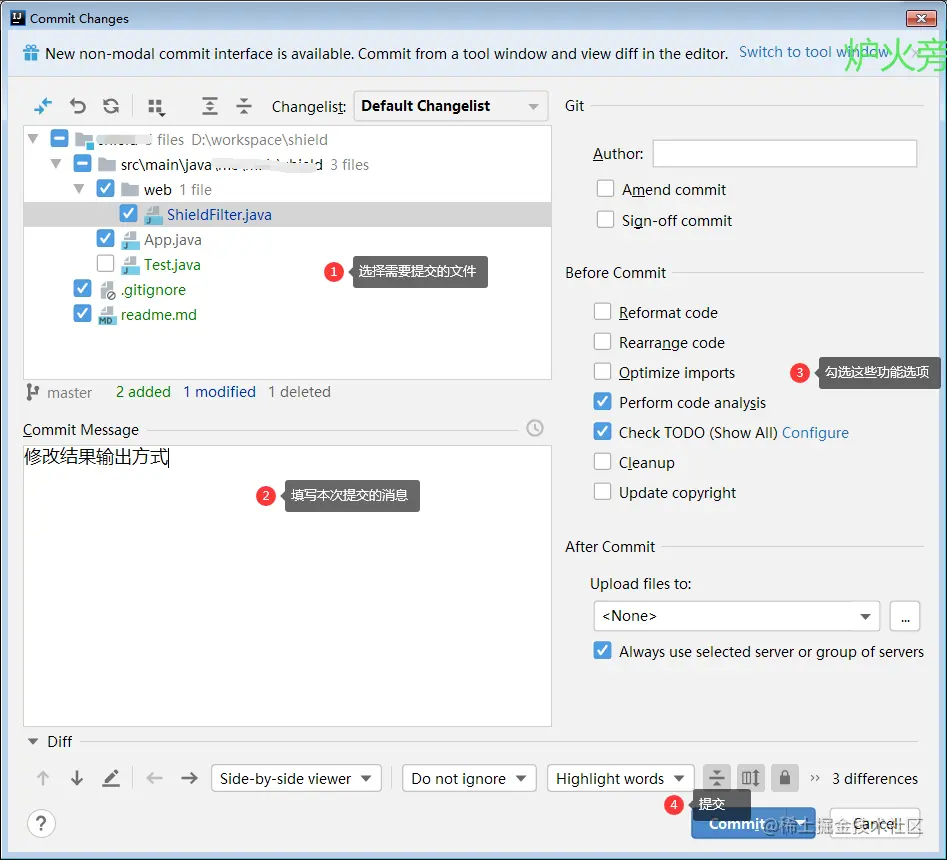This screenshot has height=860, width=947.
Task: Click the Collapse All tree icon
Action: pos(244,106)
